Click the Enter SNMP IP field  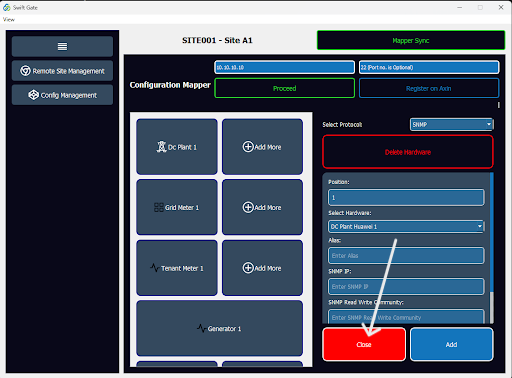point(406,287)
